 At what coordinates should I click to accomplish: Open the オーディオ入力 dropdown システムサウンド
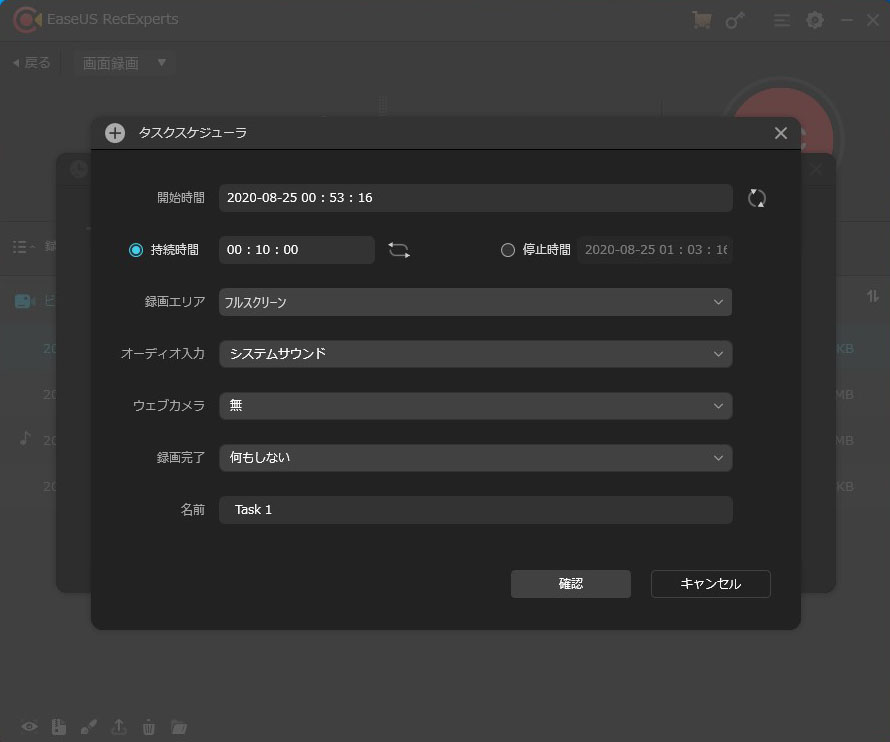(476, 354)
